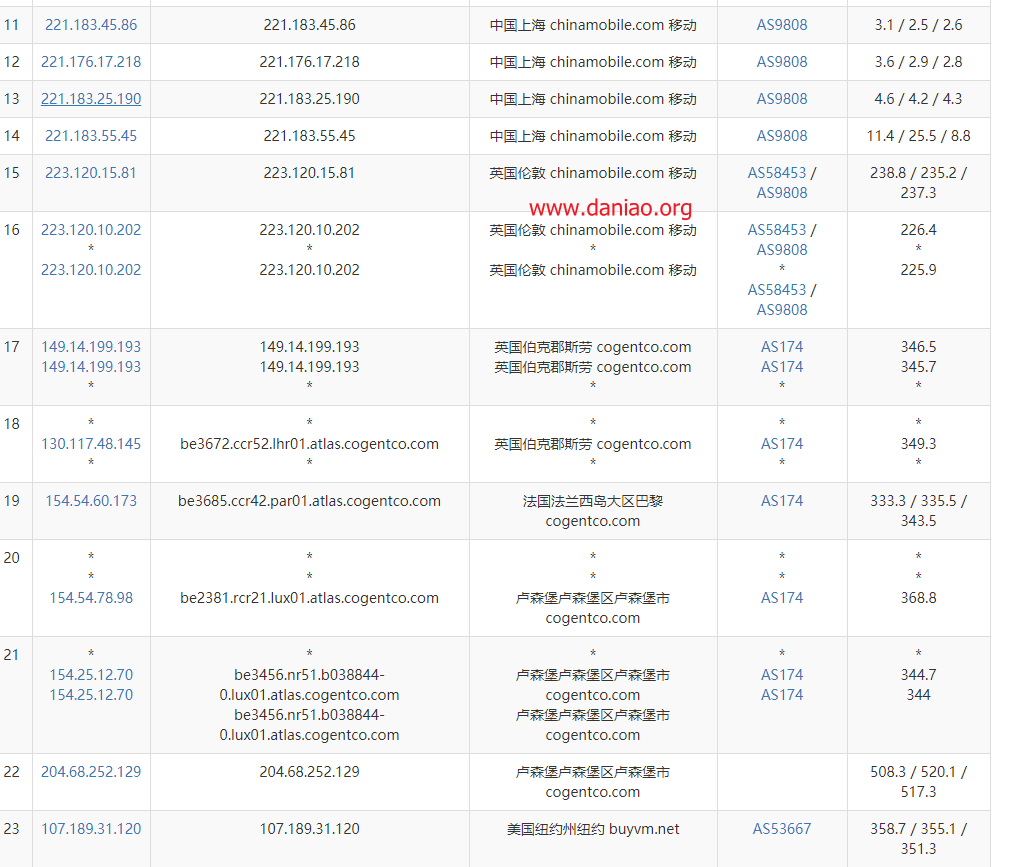The height and width of the screenshot is (867, 1025).
Task: Open IP link 154.54.78.98 in hop 20
Action: click(91, 598)
